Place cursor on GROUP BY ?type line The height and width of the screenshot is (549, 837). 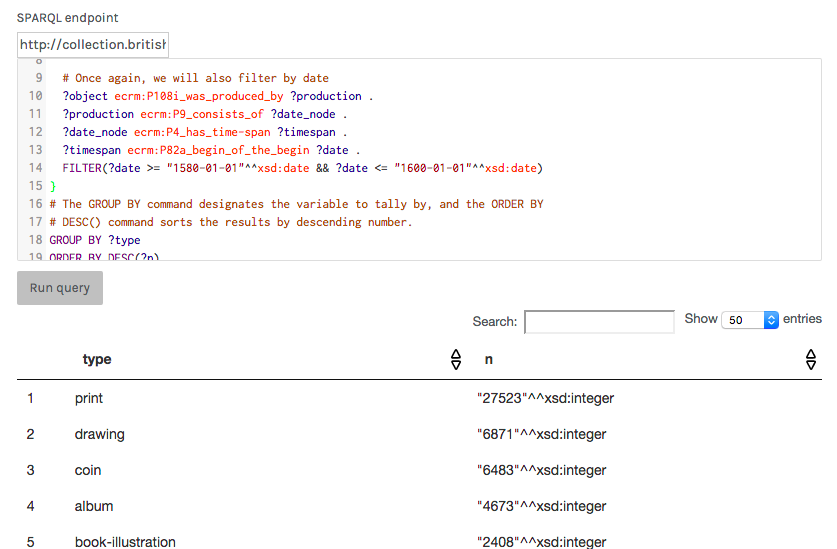[x=95, y=240]
